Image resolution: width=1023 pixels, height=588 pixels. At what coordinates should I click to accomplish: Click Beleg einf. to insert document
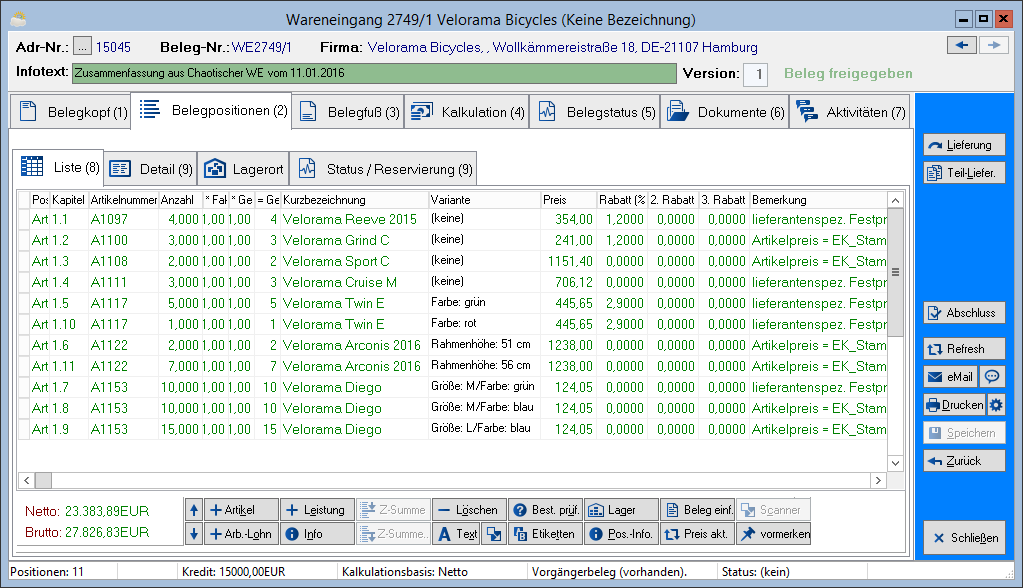click(697, 510)
